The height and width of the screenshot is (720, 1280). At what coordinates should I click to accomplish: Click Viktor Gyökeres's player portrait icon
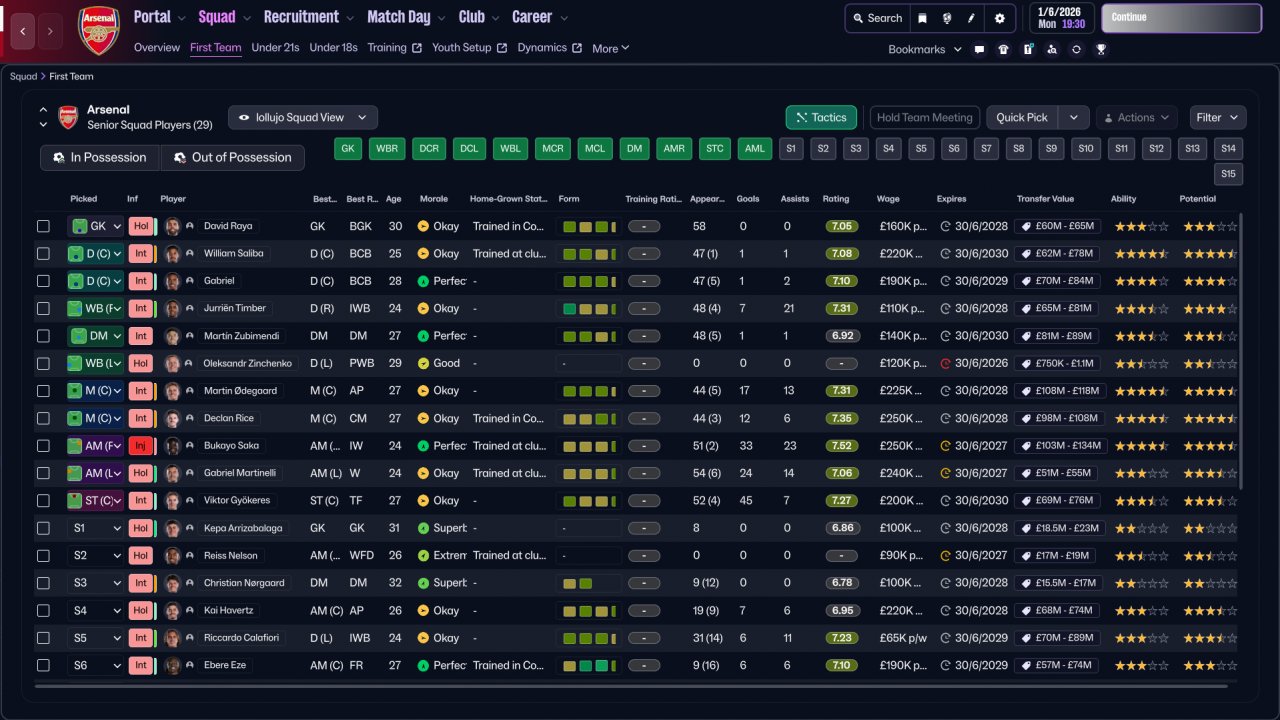tap(173, 500)
